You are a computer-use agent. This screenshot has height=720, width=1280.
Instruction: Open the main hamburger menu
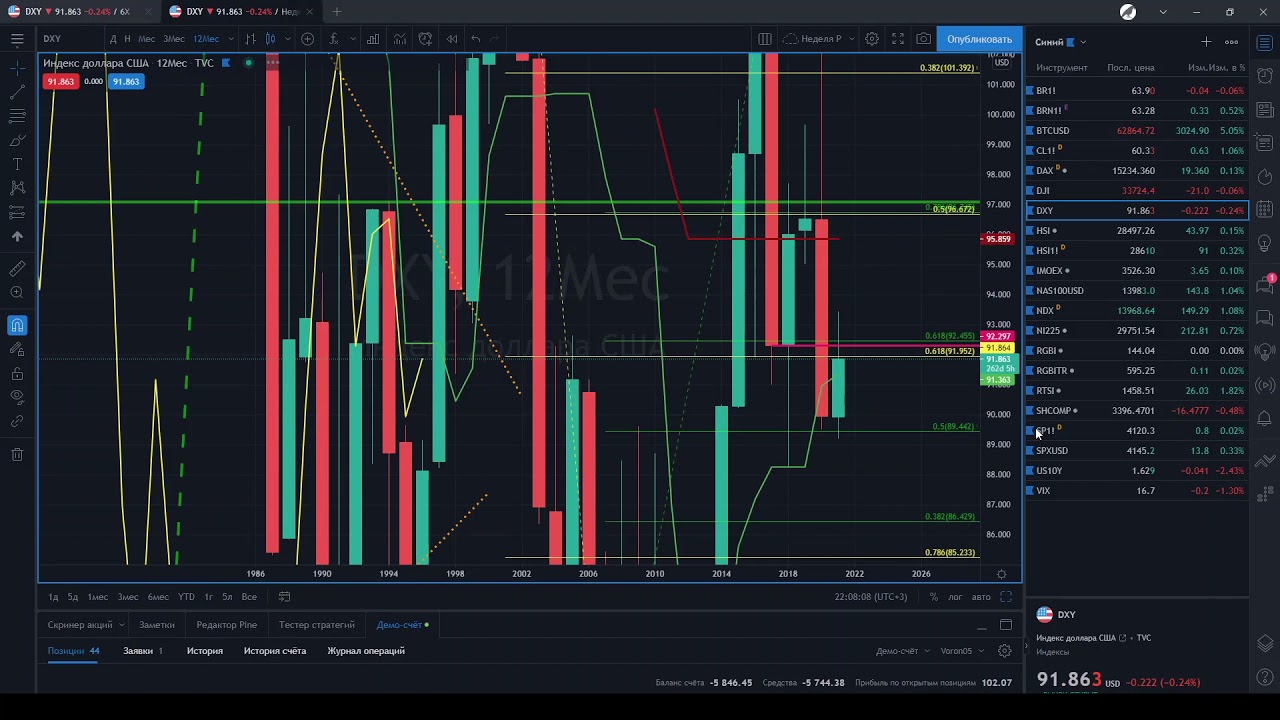tap(17, 39)
